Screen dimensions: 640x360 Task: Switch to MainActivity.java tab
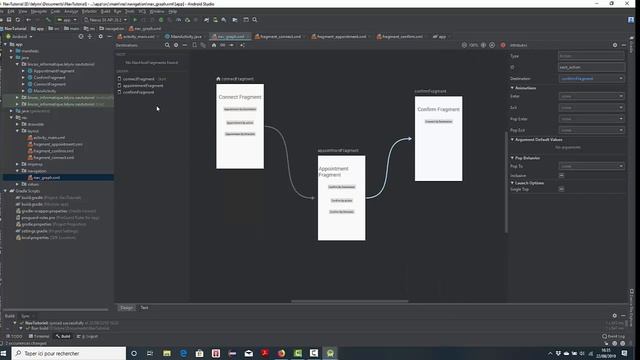point(183,36)
